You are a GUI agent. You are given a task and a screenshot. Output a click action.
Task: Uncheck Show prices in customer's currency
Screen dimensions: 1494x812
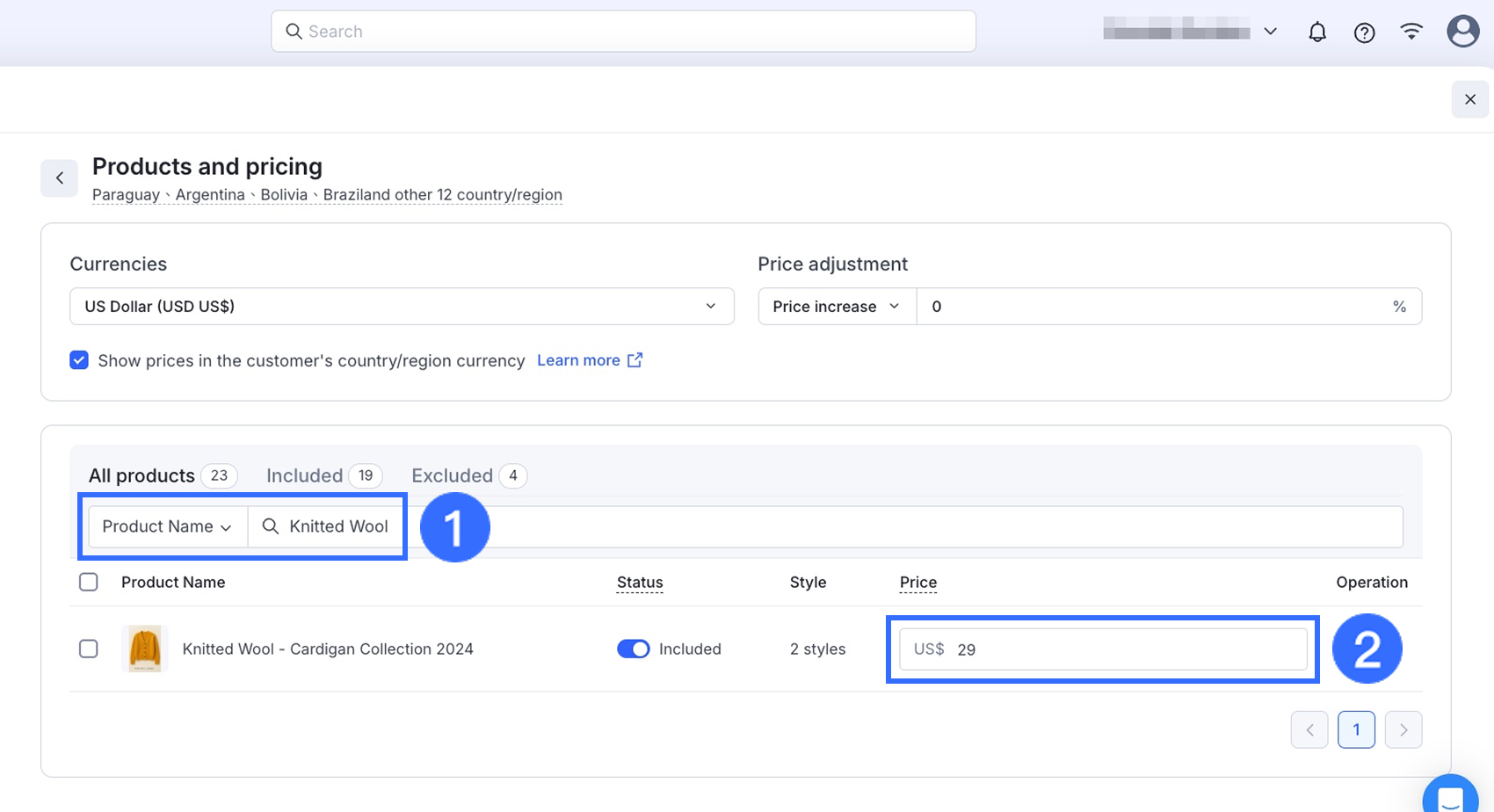pyautogui.click(x=79, y=360)
